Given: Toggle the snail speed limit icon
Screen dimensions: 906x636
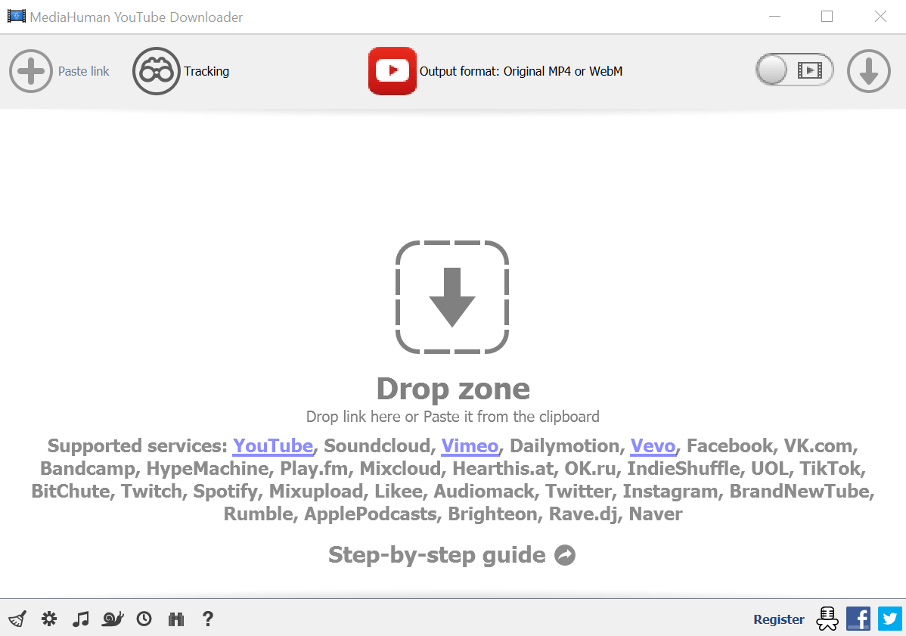Looking at the screenshot, I should [113, 619].
